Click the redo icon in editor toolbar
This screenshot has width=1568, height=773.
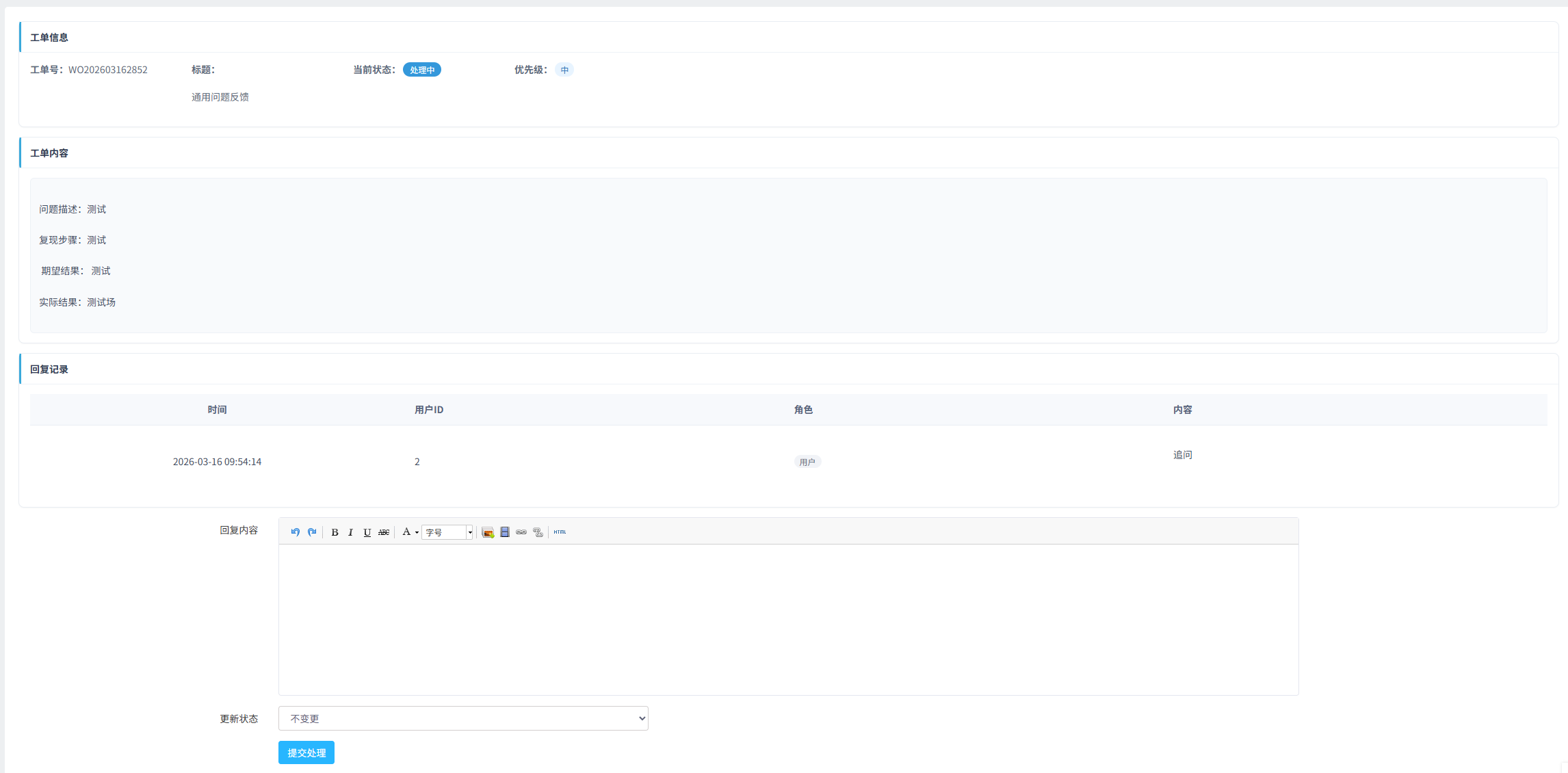click(x=312, y=532)
